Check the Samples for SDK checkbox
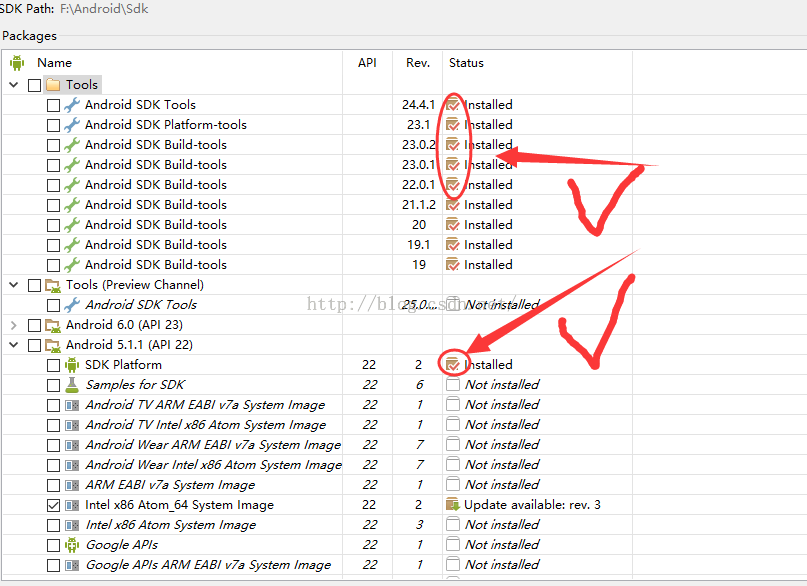The image size is (807, 586). tap(53, 385)
